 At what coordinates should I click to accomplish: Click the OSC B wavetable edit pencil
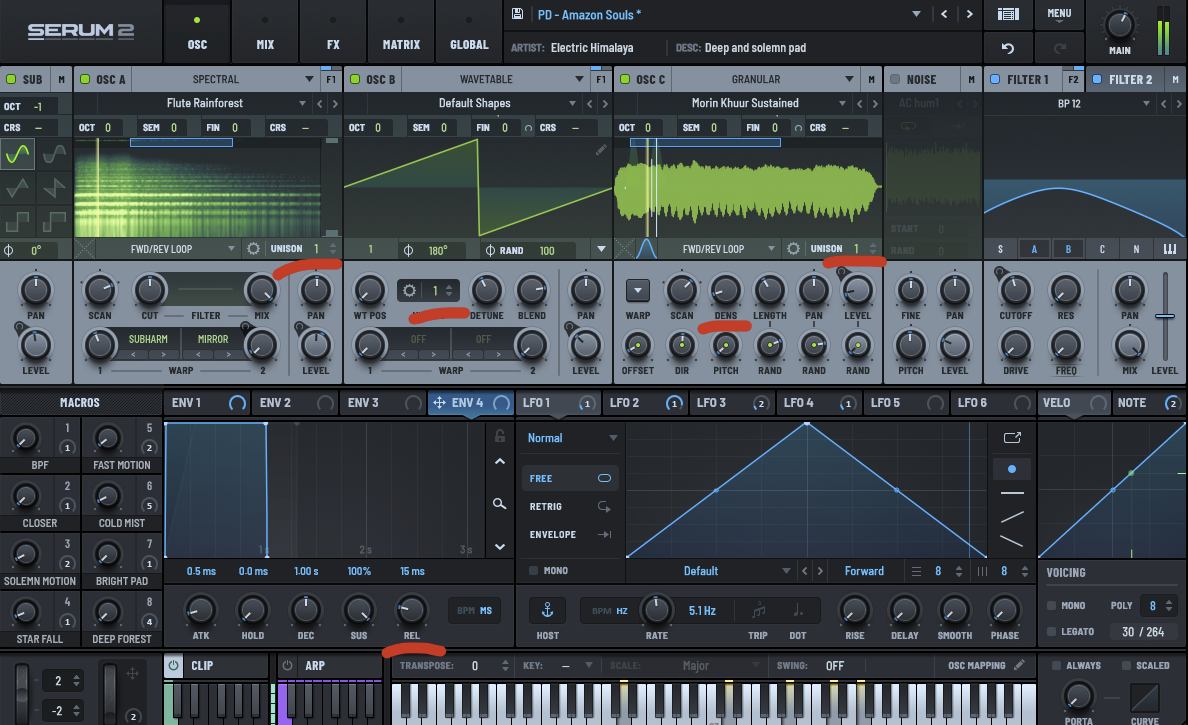pos(601,150)
